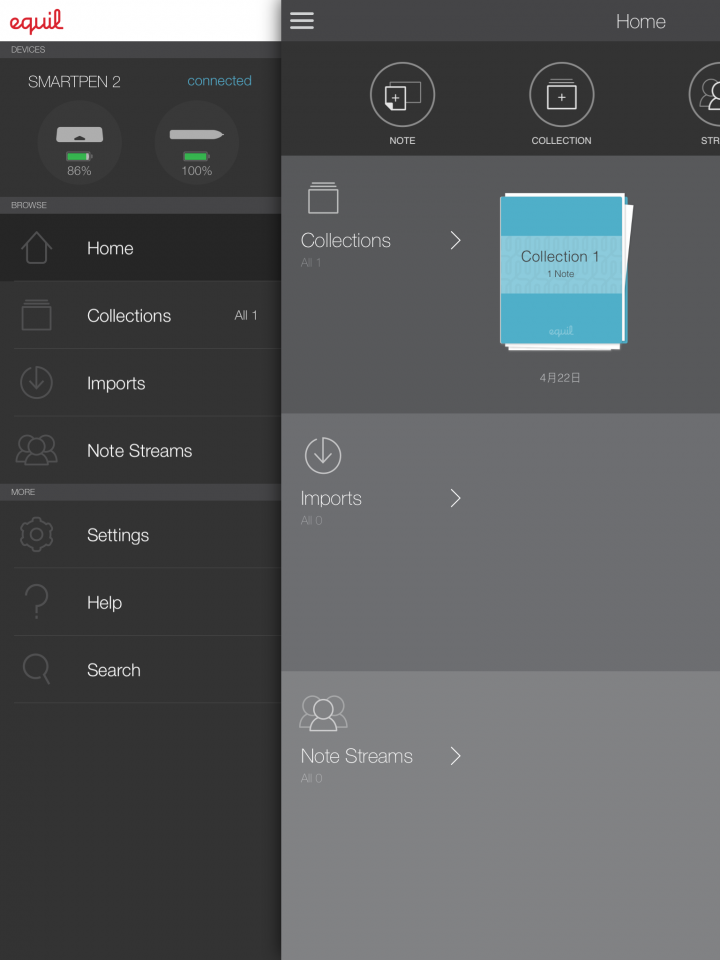This screenshot has width=720, height=960.
Task: Create a new note with NOTE icon
Action: pyautogui.click(x=402, y=95)
